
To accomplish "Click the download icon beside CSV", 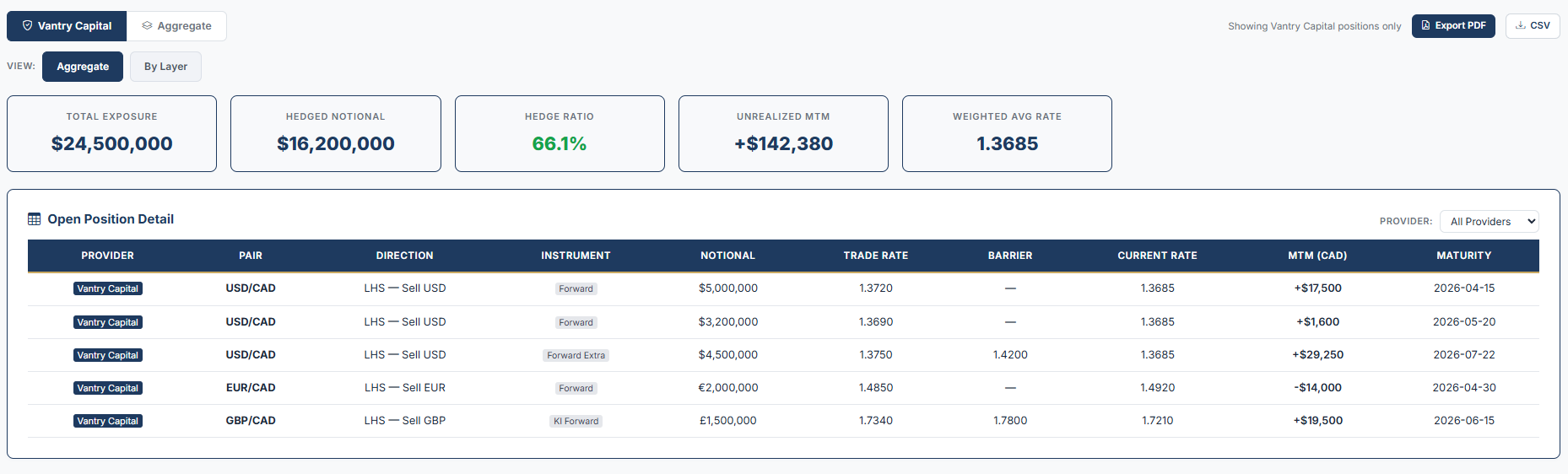I will tap(1520, 26).
